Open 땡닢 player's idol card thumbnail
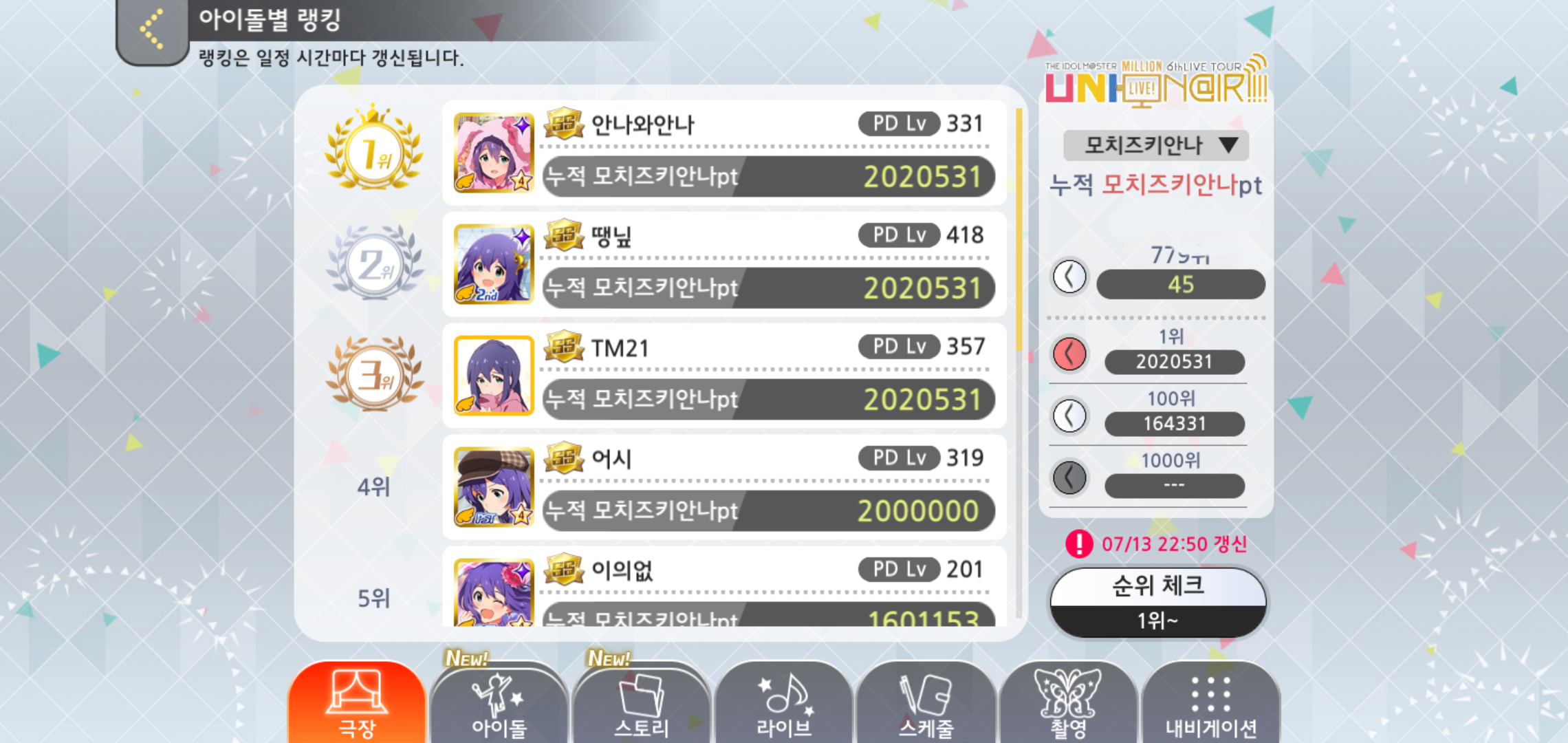This screenshot has height=743, width=1568. (x=494, y=264)
